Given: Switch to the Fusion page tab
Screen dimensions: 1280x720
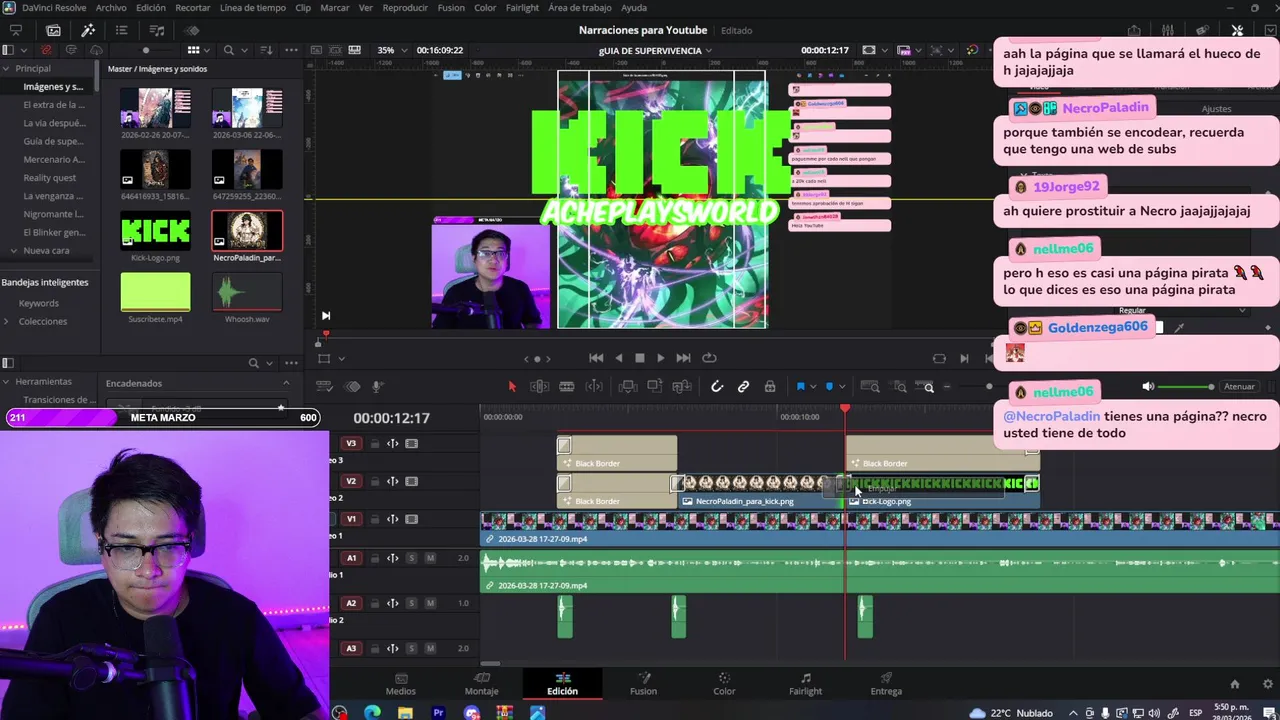Looking at the screenshot, I should [643, 684].
